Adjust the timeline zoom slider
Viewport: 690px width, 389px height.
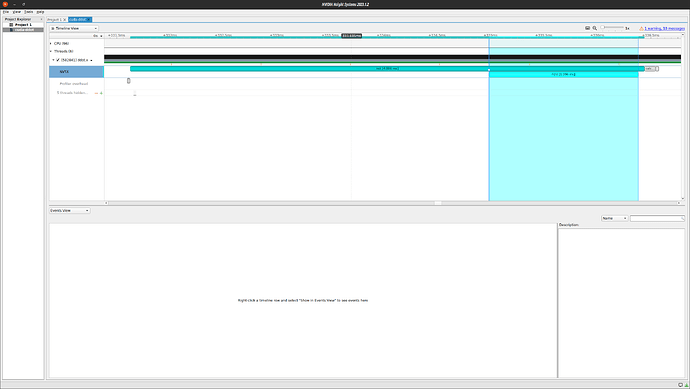[x=612, y=28]
